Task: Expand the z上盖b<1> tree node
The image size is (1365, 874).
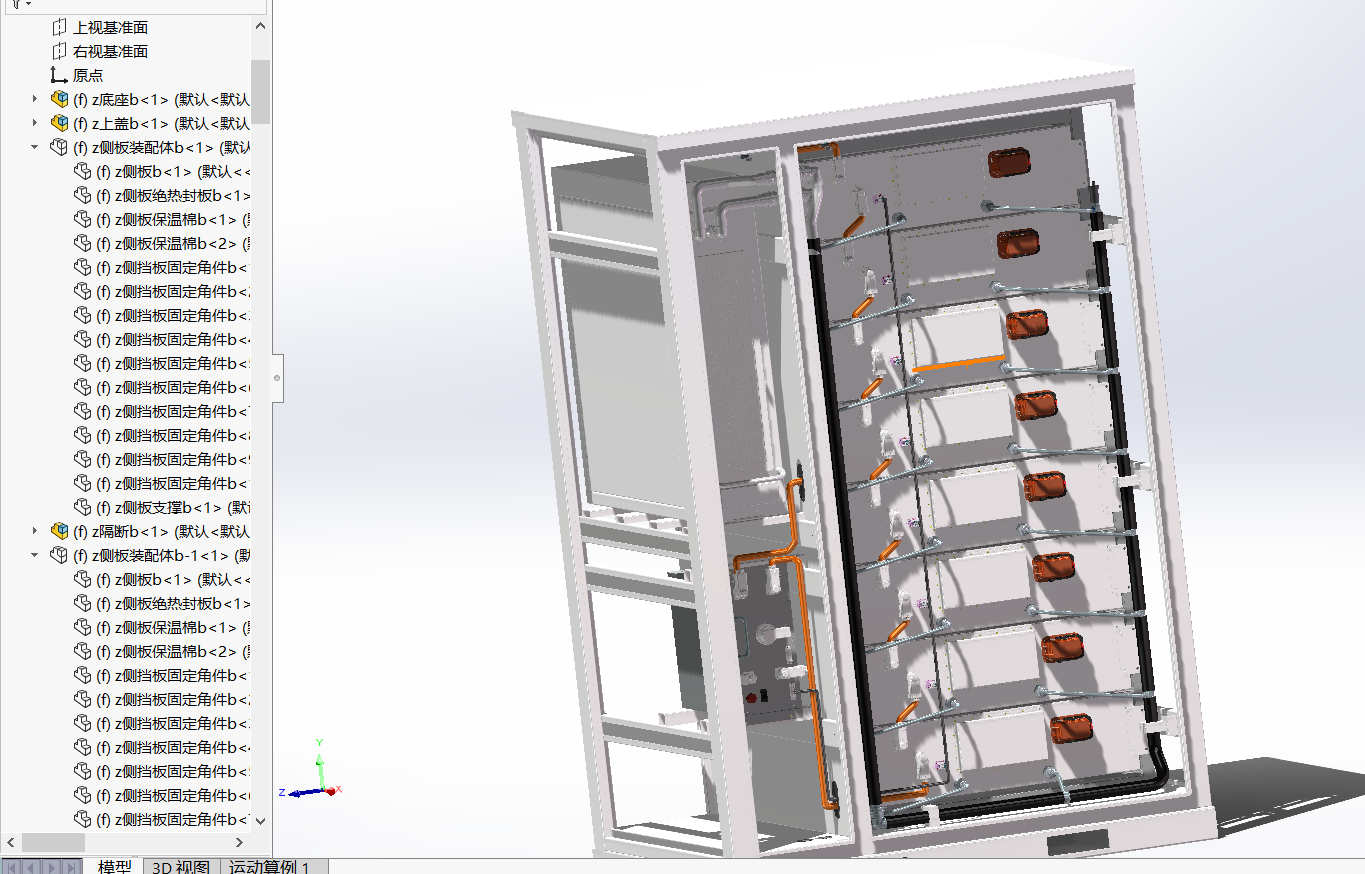Action: click(x=35, y=123)
